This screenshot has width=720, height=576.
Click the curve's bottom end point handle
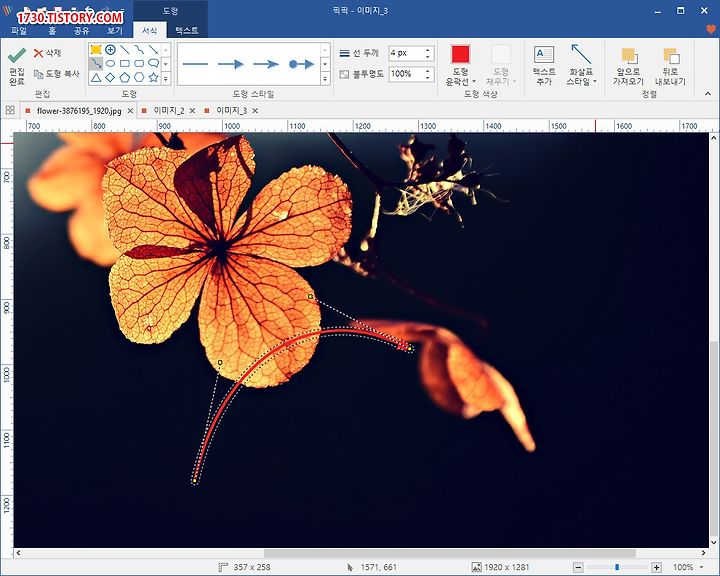click(x=195, y=481)
